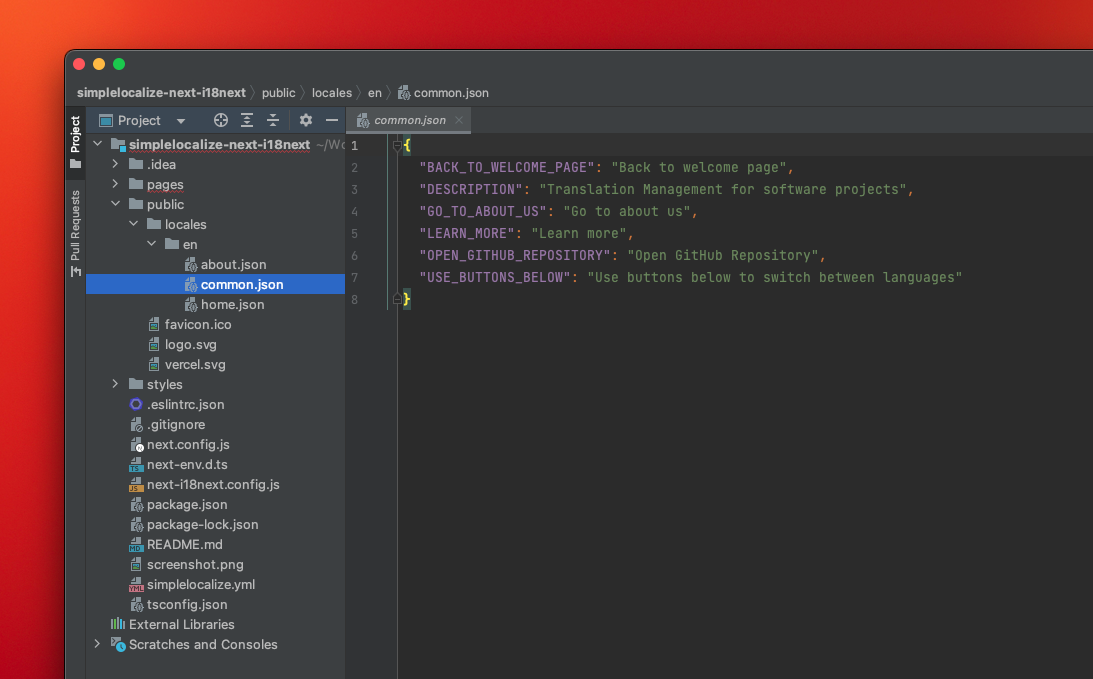This screenshot has width=1093, height=679.
Task: Click the next-env.d.ts TypeScript file icon
Action: pyautogui.click(x=136, y=464)
